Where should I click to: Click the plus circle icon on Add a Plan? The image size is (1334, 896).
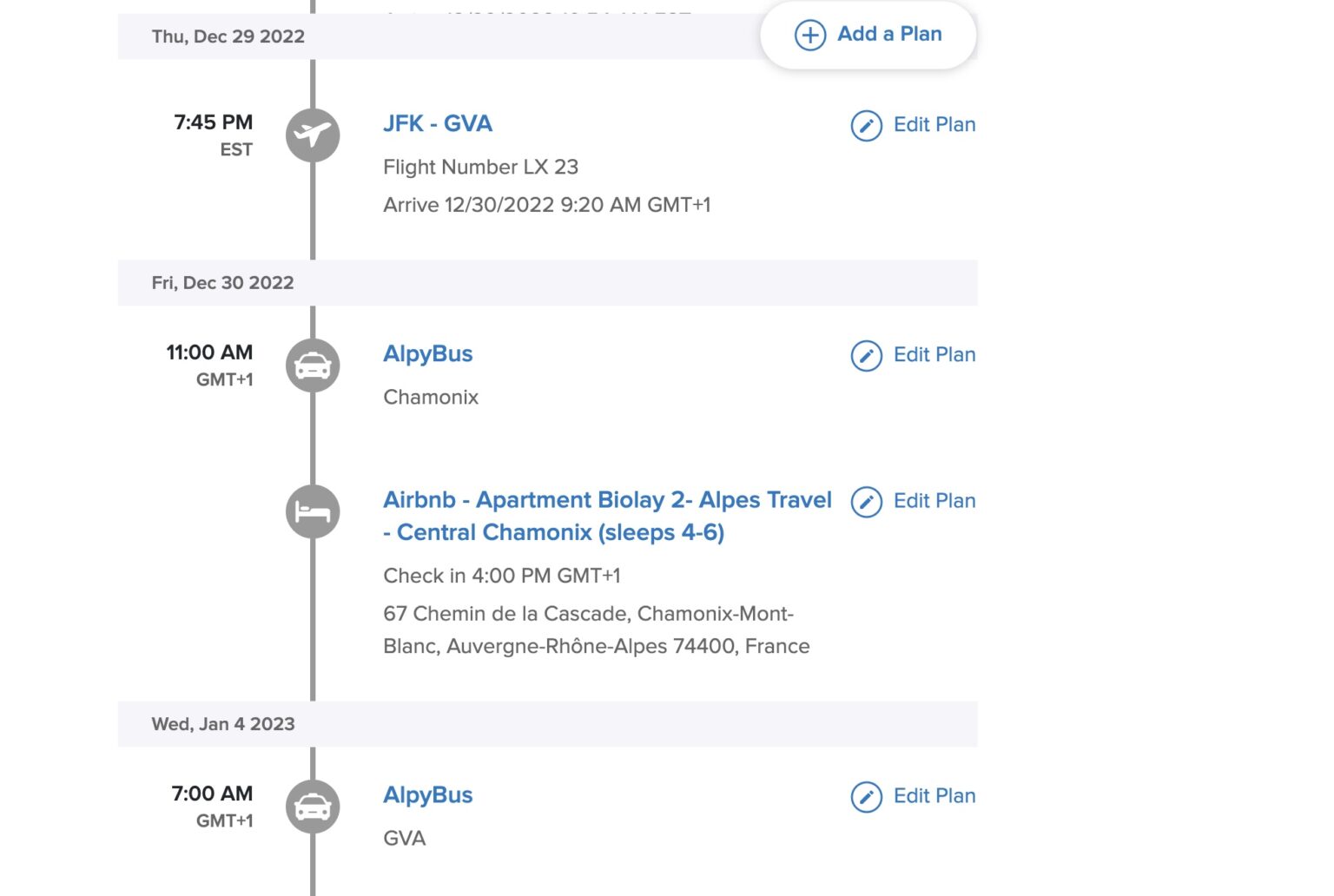click(x=809, y=36)
